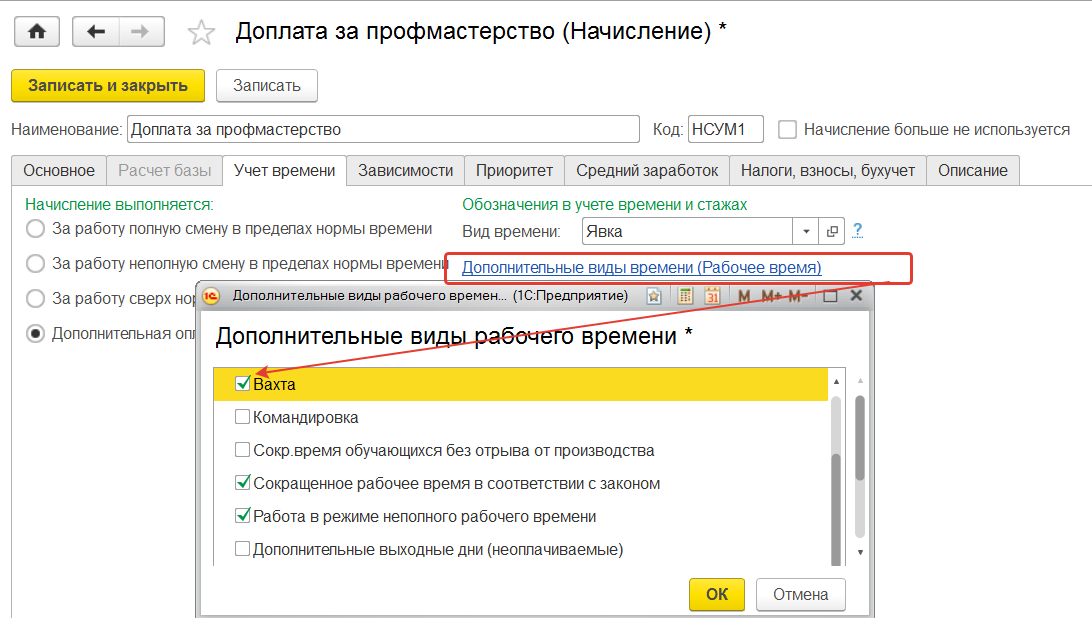Expand the Вид времени dropdown
This screenshot has height=618, width=1092.
(806, 231)
